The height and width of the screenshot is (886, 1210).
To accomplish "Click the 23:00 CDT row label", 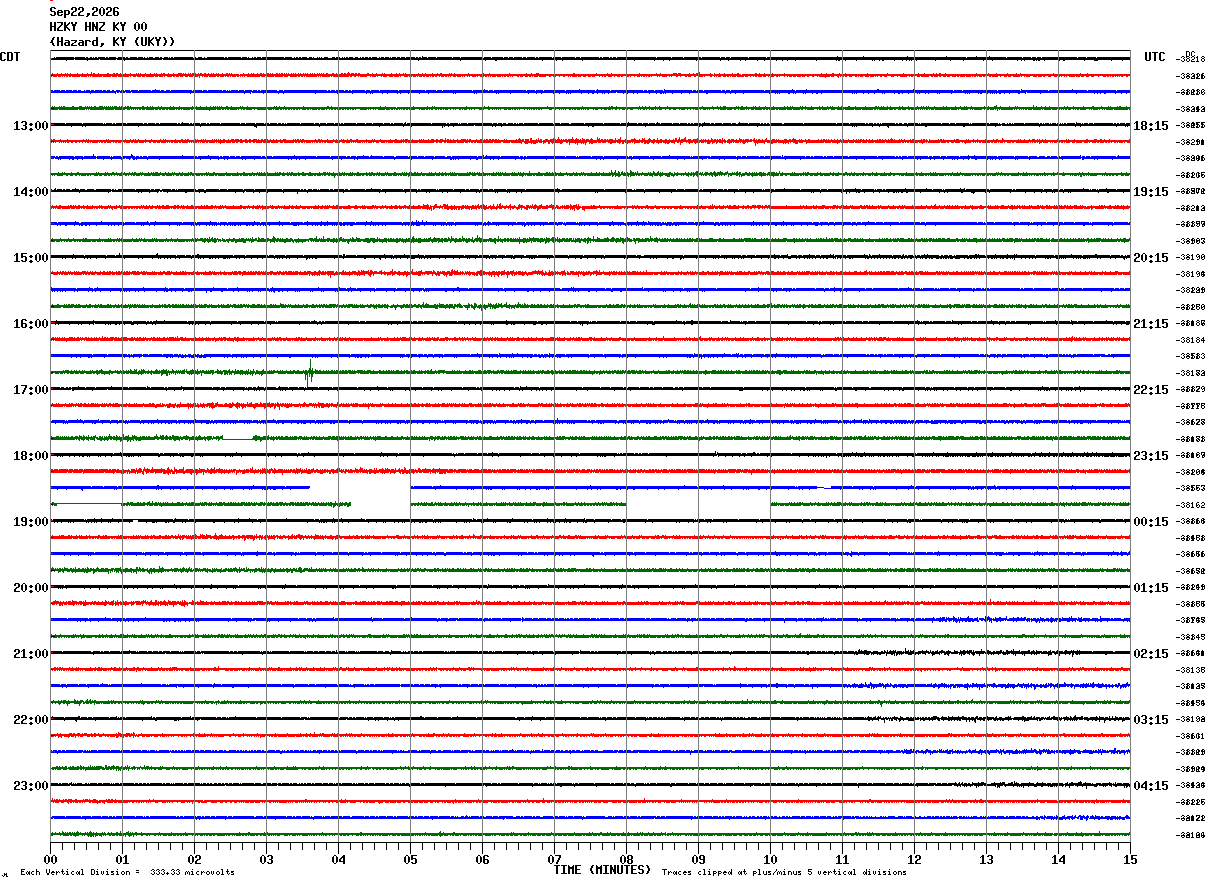I will (31, 786).
